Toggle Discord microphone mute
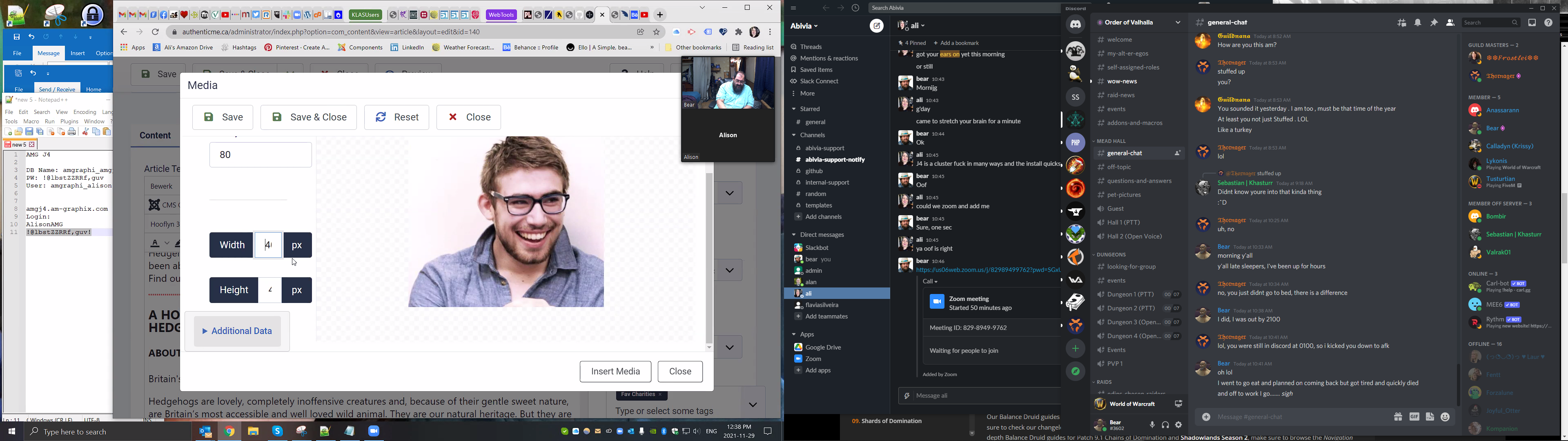This screenshot has height=441, width=1568. (1151, 425)
